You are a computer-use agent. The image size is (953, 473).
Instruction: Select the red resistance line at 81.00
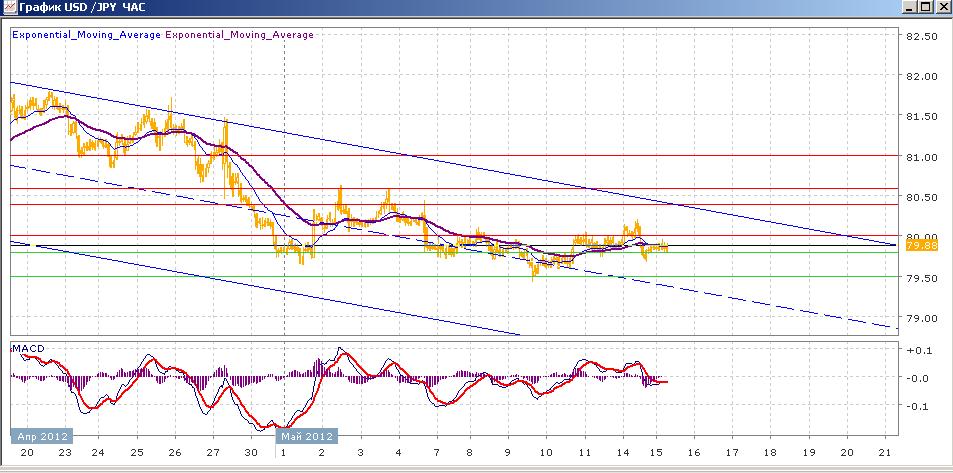coord(453,156)
